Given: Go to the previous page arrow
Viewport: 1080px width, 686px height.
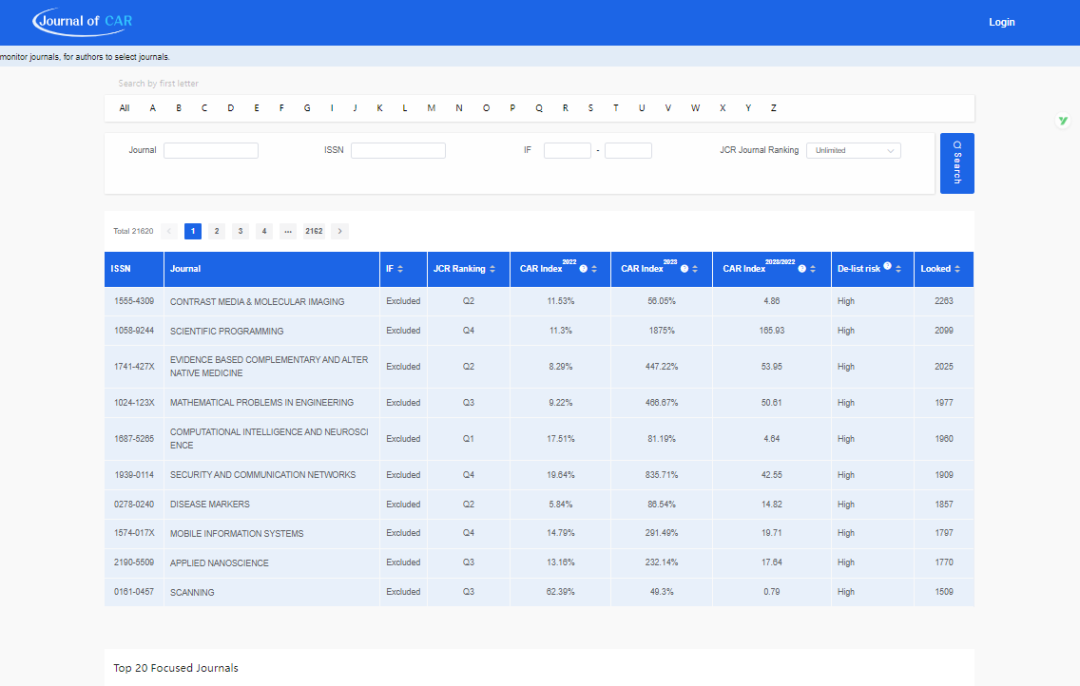Looking at the screenshot, I should pos(169,231).
